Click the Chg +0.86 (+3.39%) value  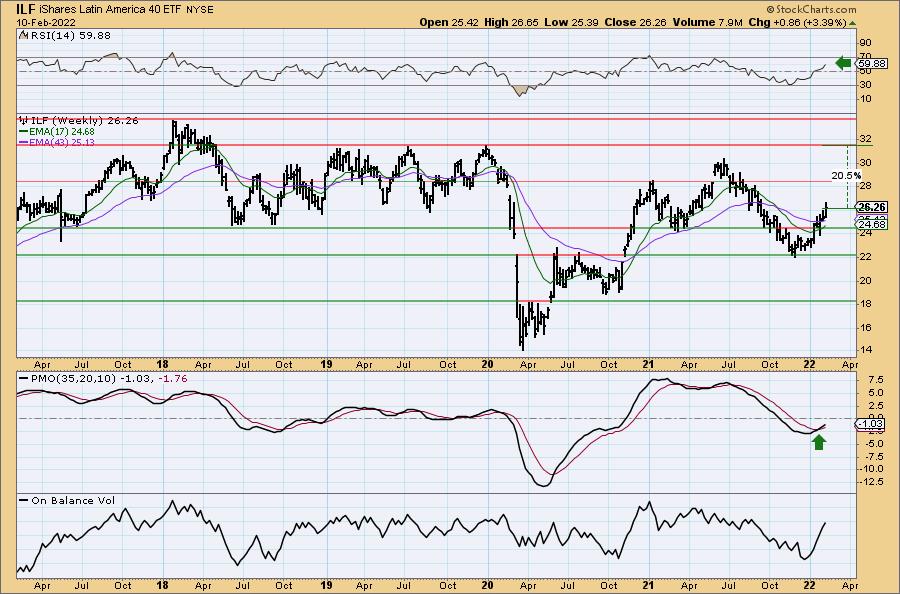click(x=797, y=22)
